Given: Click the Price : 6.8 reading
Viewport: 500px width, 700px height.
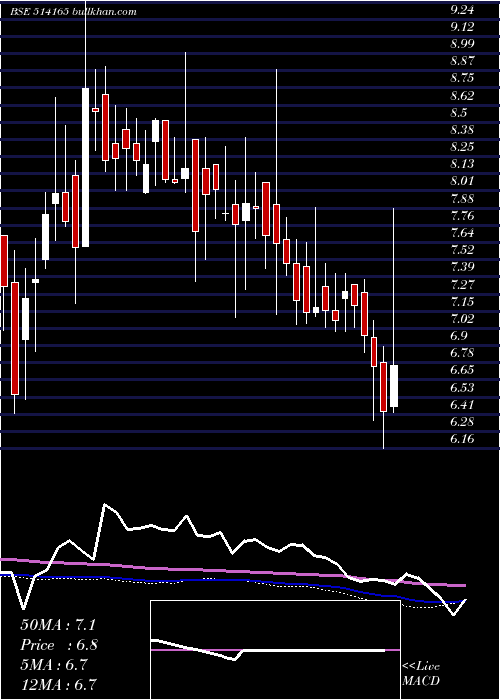Looking at the screenshot, I should pos(58,645).
